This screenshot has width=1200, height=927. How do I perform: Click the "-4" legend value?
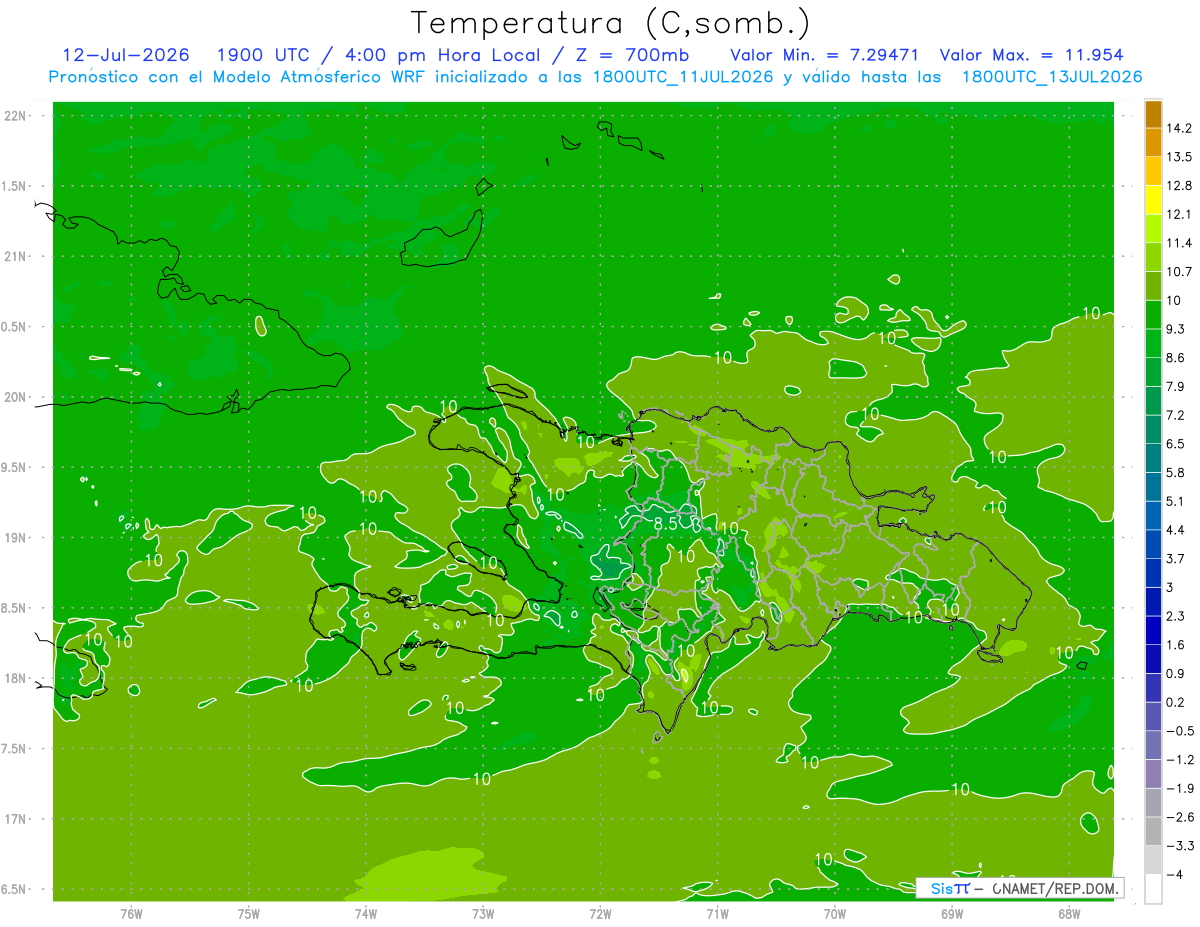1174,875
